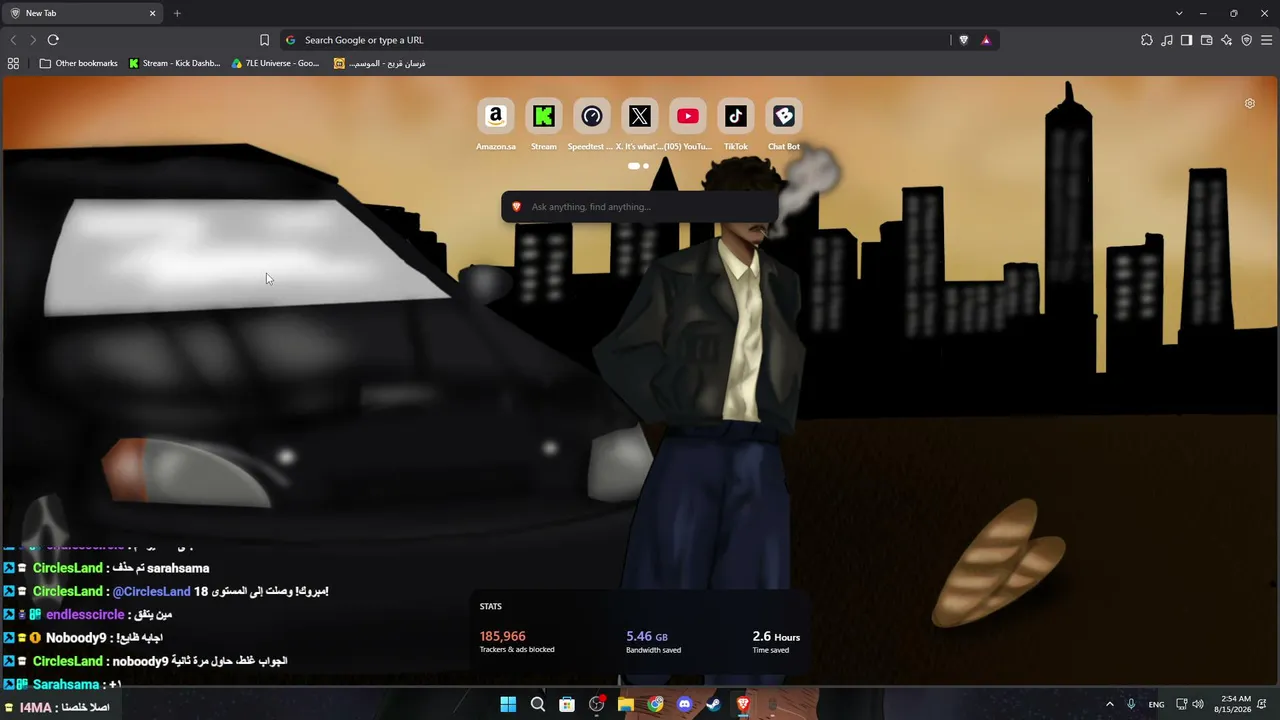The image size is (1280, 720).
Task: Click Brave browser taskbar icon
Action: click(743, 704)
